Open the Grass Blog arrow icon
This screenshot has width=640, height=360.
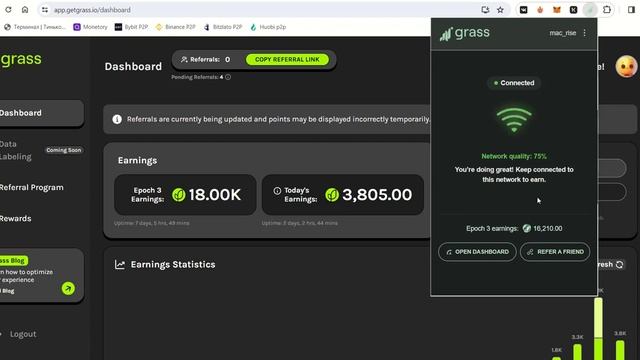point(68,289)
